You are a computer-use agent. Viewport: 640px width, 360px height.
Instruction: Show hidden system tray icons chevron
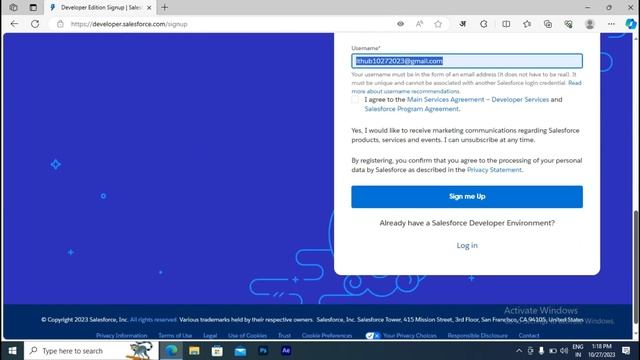[519, 351]
